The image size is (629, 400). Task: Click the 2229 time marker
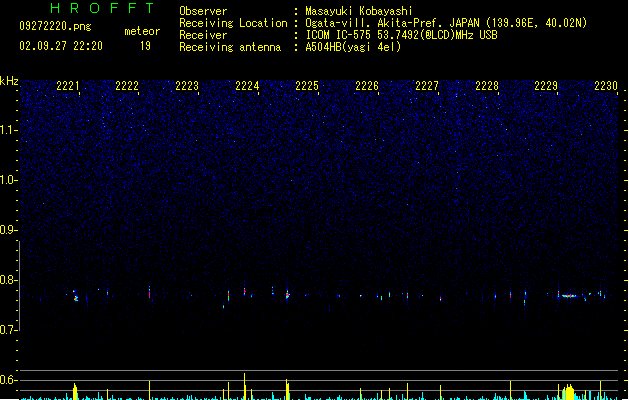[x=546, y=86]
